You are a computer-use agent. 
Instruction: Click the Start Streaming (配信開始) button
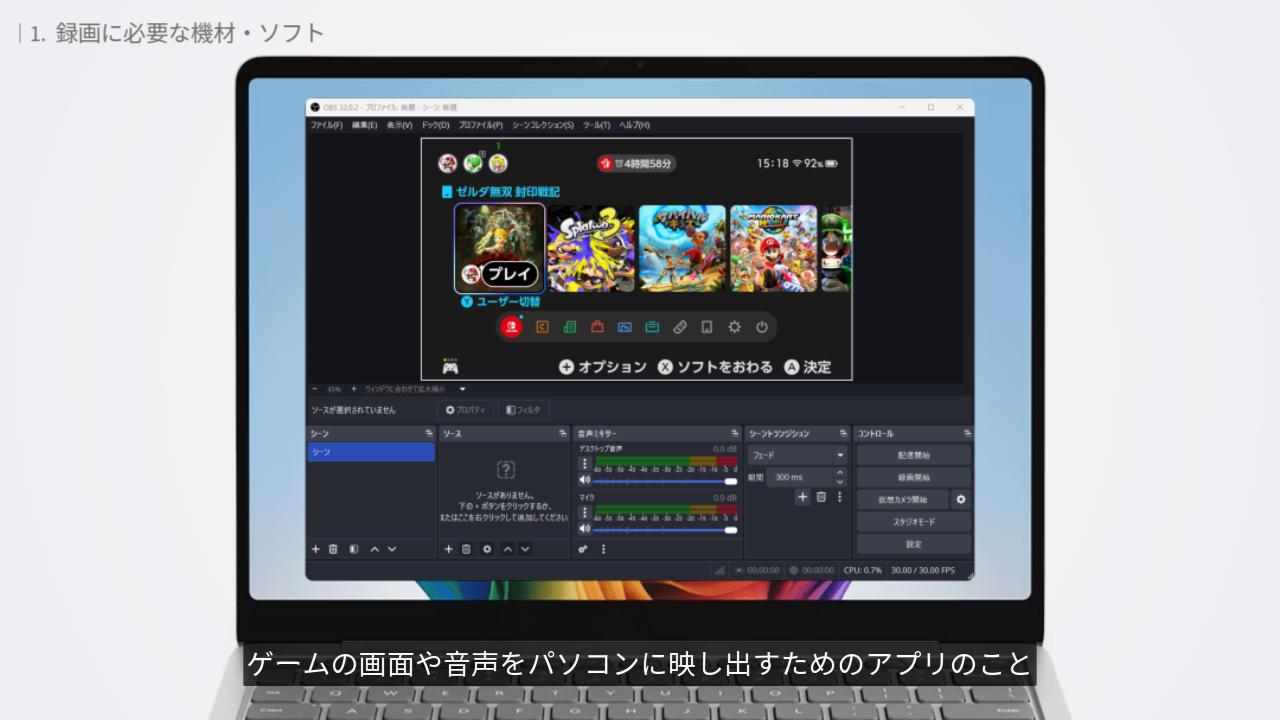coord(913,455)
